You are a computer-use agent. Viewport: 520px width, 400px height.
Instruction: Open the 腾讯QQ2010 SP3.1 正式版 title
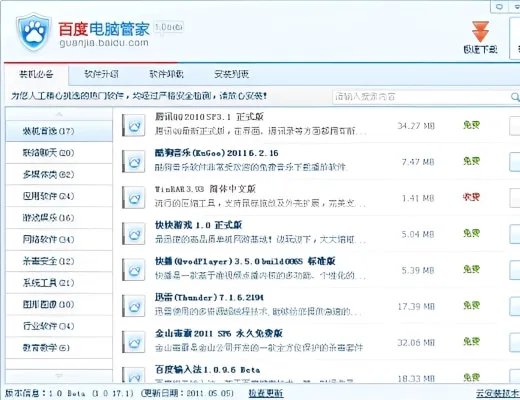(209, 117)
